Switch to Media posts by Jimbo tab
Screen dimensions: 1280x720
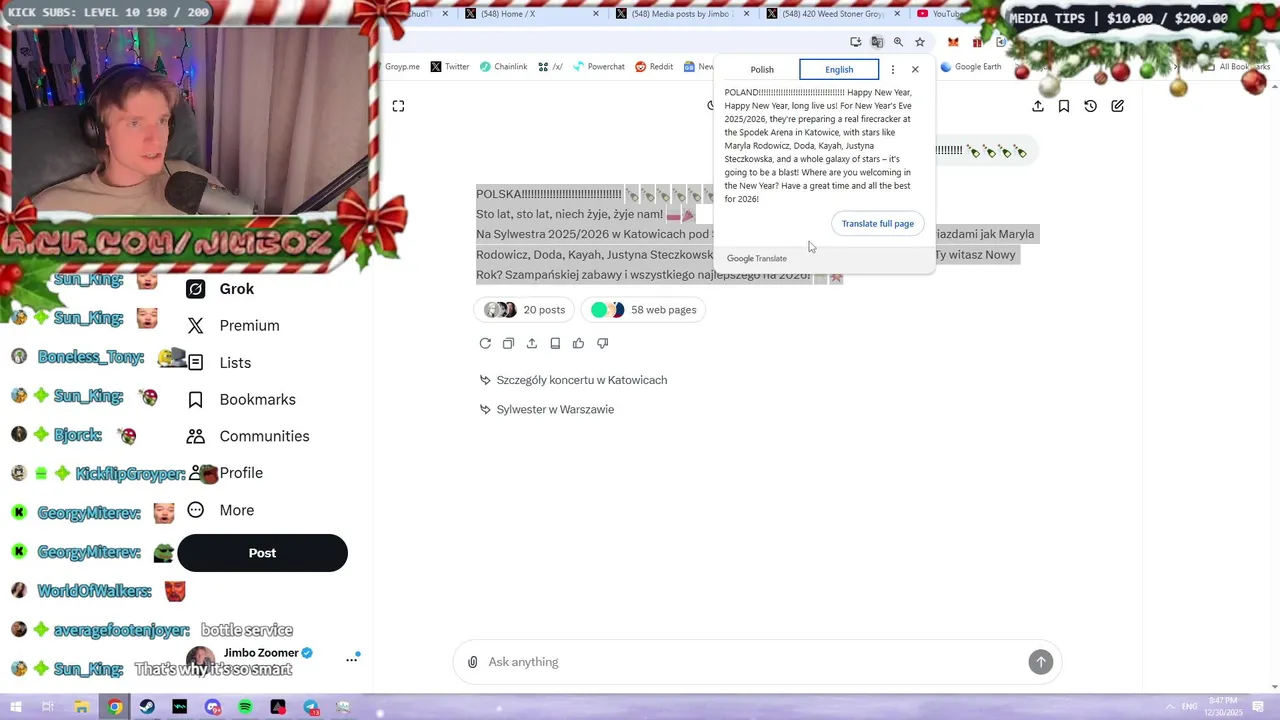pyautogui.click(x=683, y=14)
